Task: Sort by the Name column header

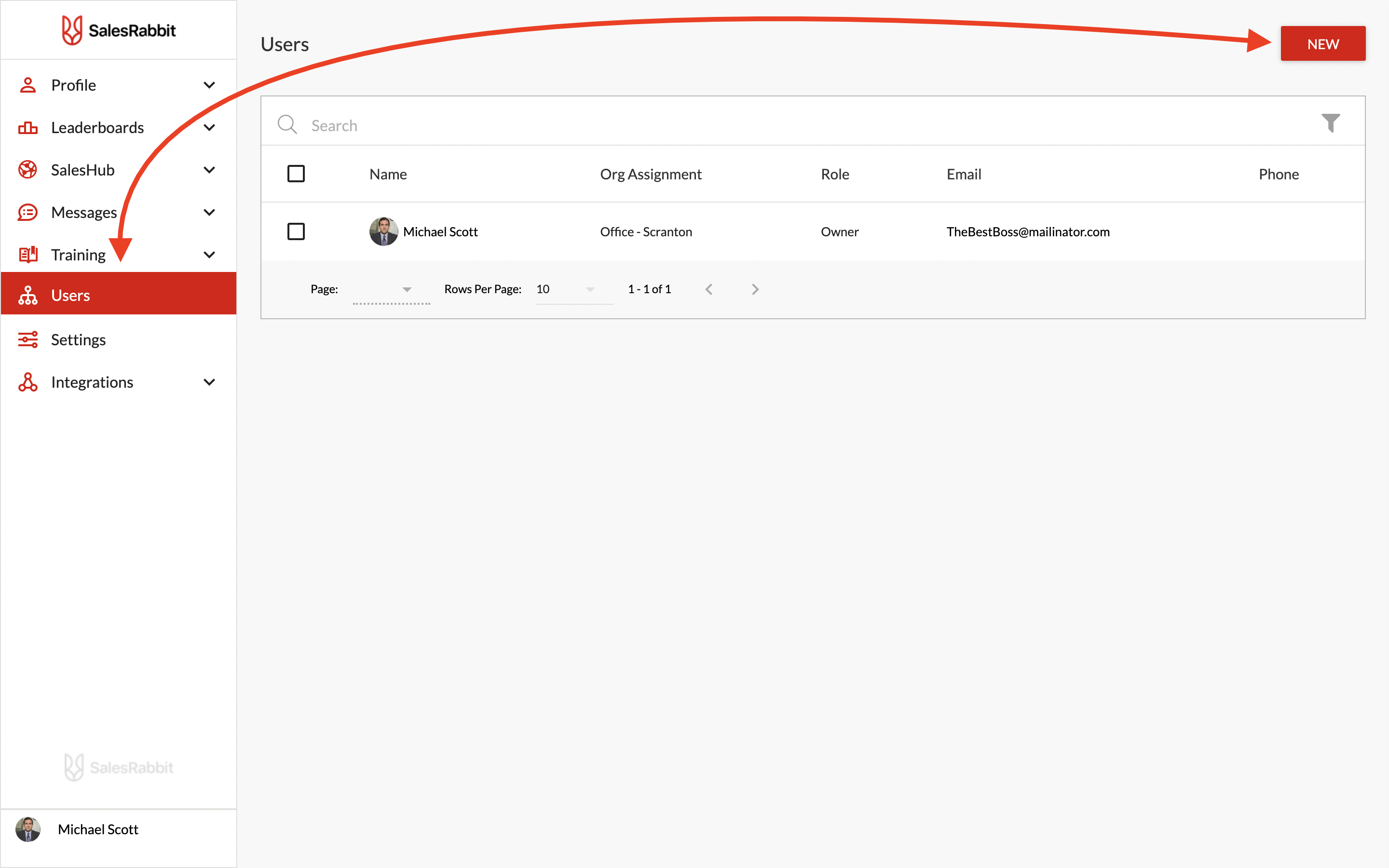Action: (388, 174)
